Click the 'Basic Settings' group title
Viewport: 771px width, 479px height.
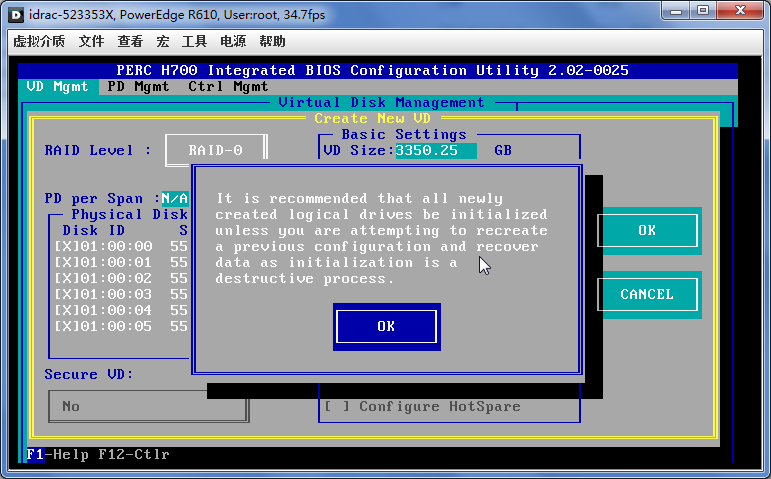pyautogui.click(x=404, y=135)
